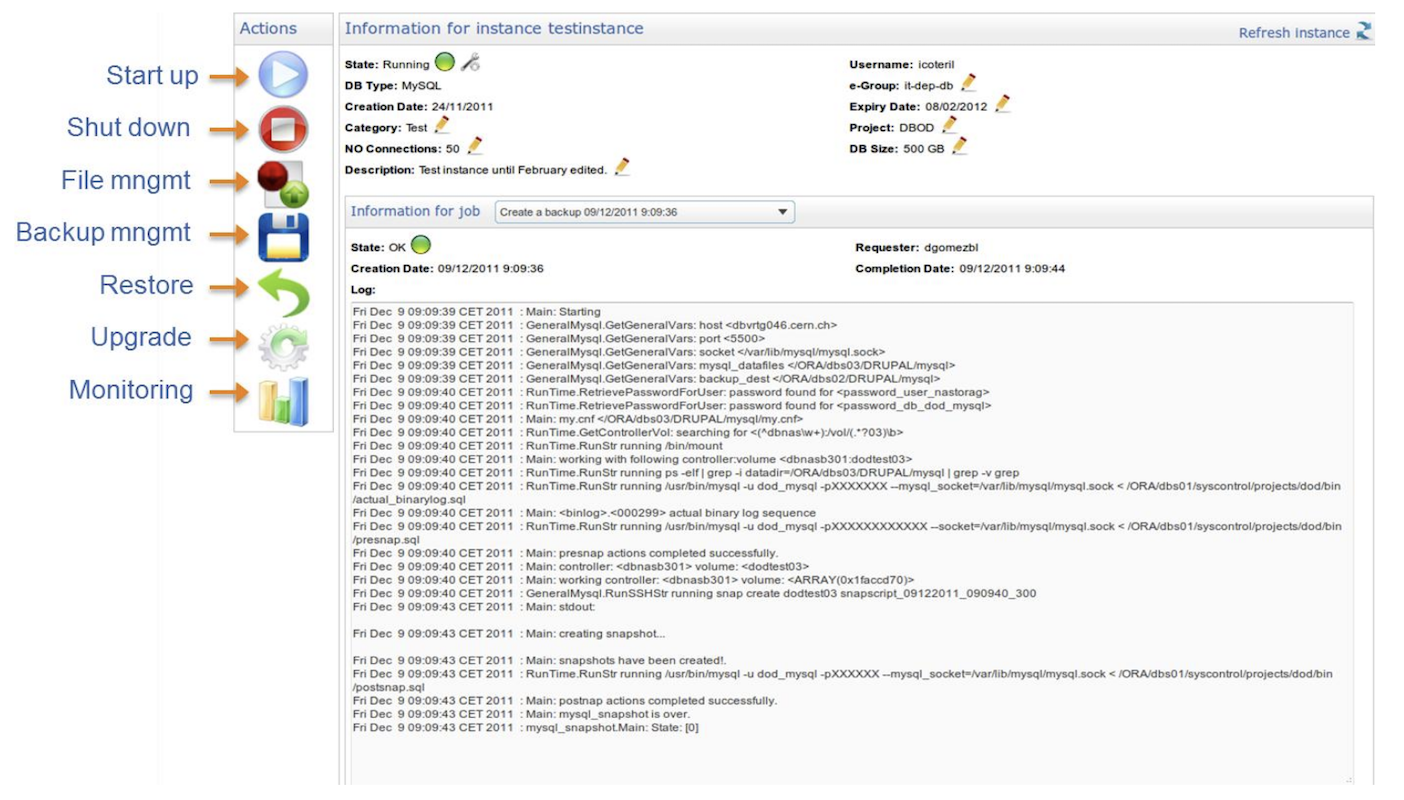
Task: Click the green Running status circle
Action: (444, 62)
